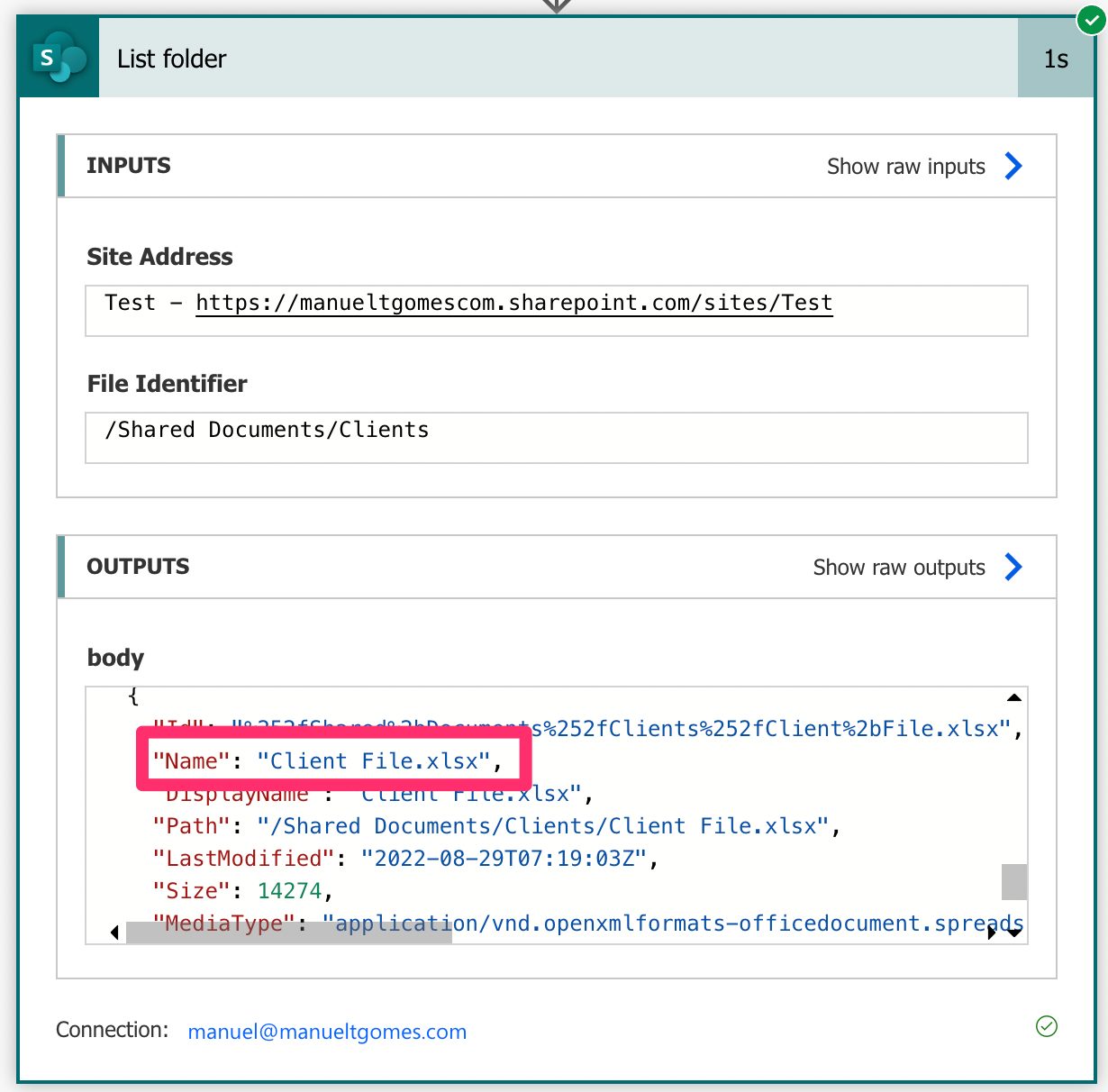1108x1092 pixels.
Task: Click the body output scroll-up arrow
Action: coord(1014,697)
